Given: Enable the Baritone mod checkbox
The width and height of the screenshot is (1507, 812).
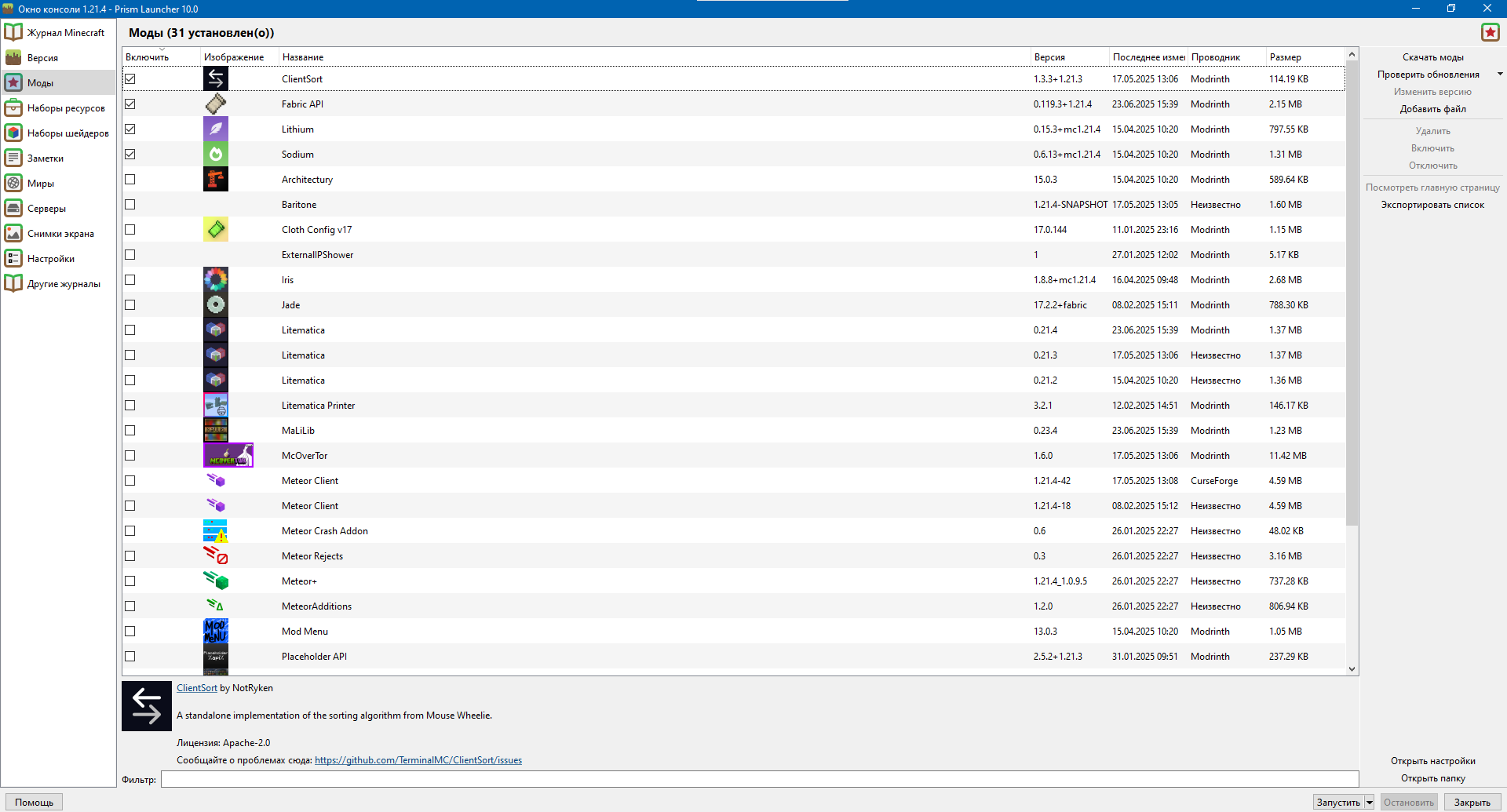Looking at the screenshot, I should 130,204.
